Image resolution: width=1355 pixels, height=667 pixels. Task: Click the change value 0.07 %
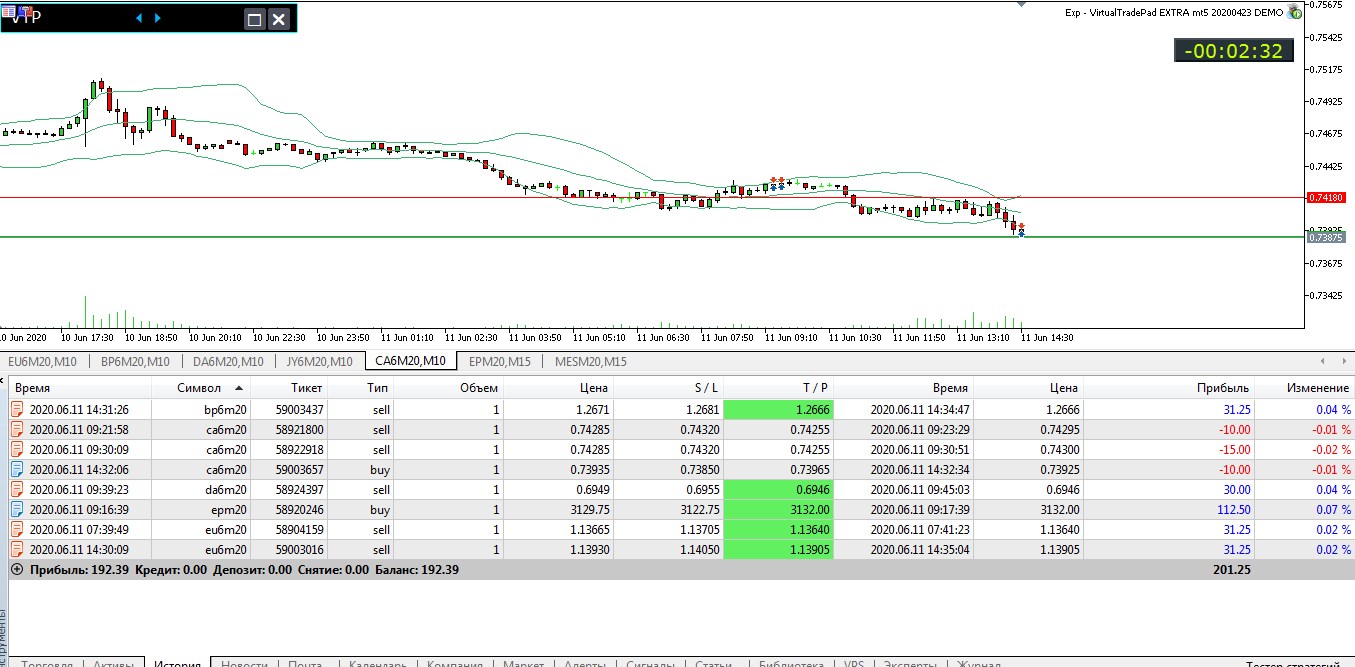tap(1332, 509)
